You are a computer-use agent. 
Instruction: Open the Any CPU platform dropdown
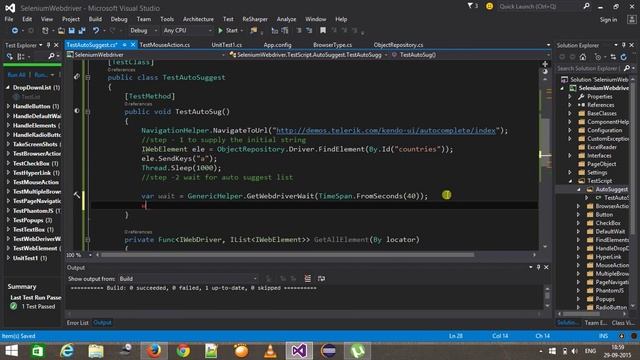click(187, 31)
